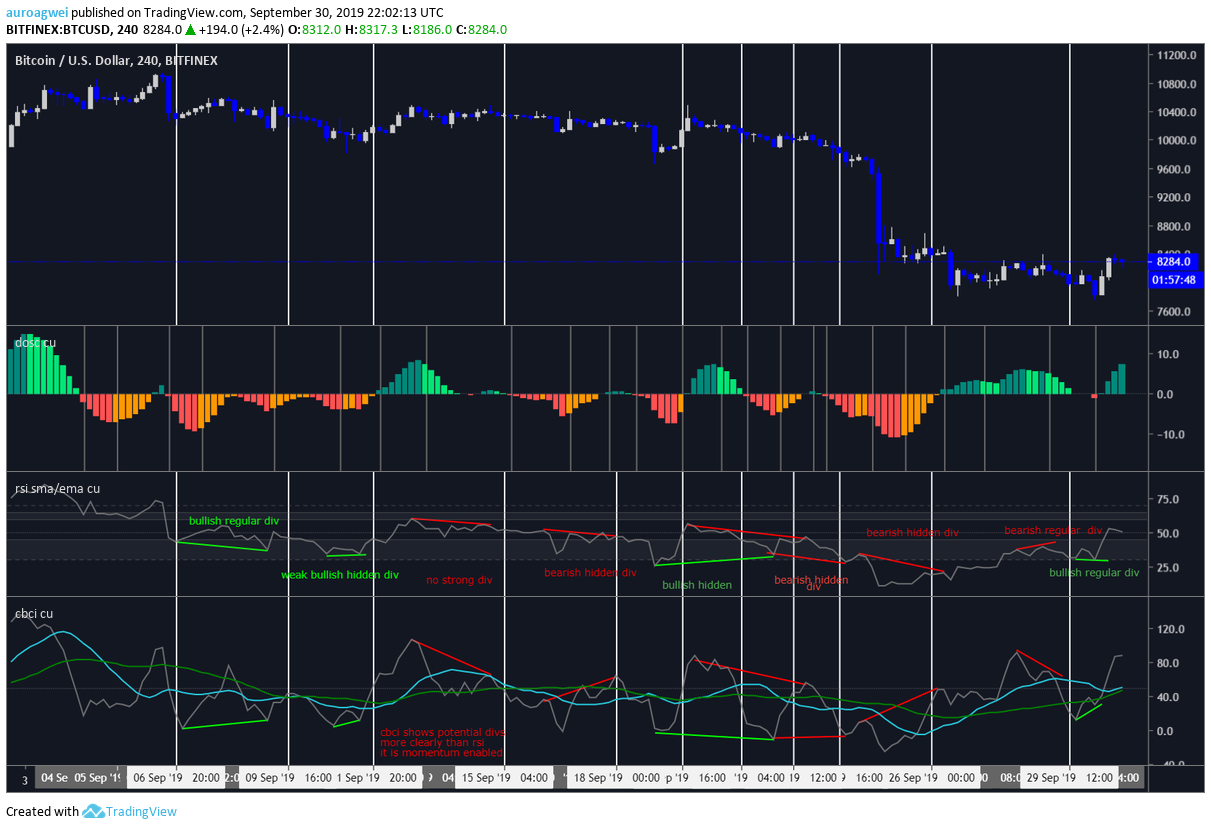
Task: Click the '05 Sep '19' date marker
Action: click(98, 777)
